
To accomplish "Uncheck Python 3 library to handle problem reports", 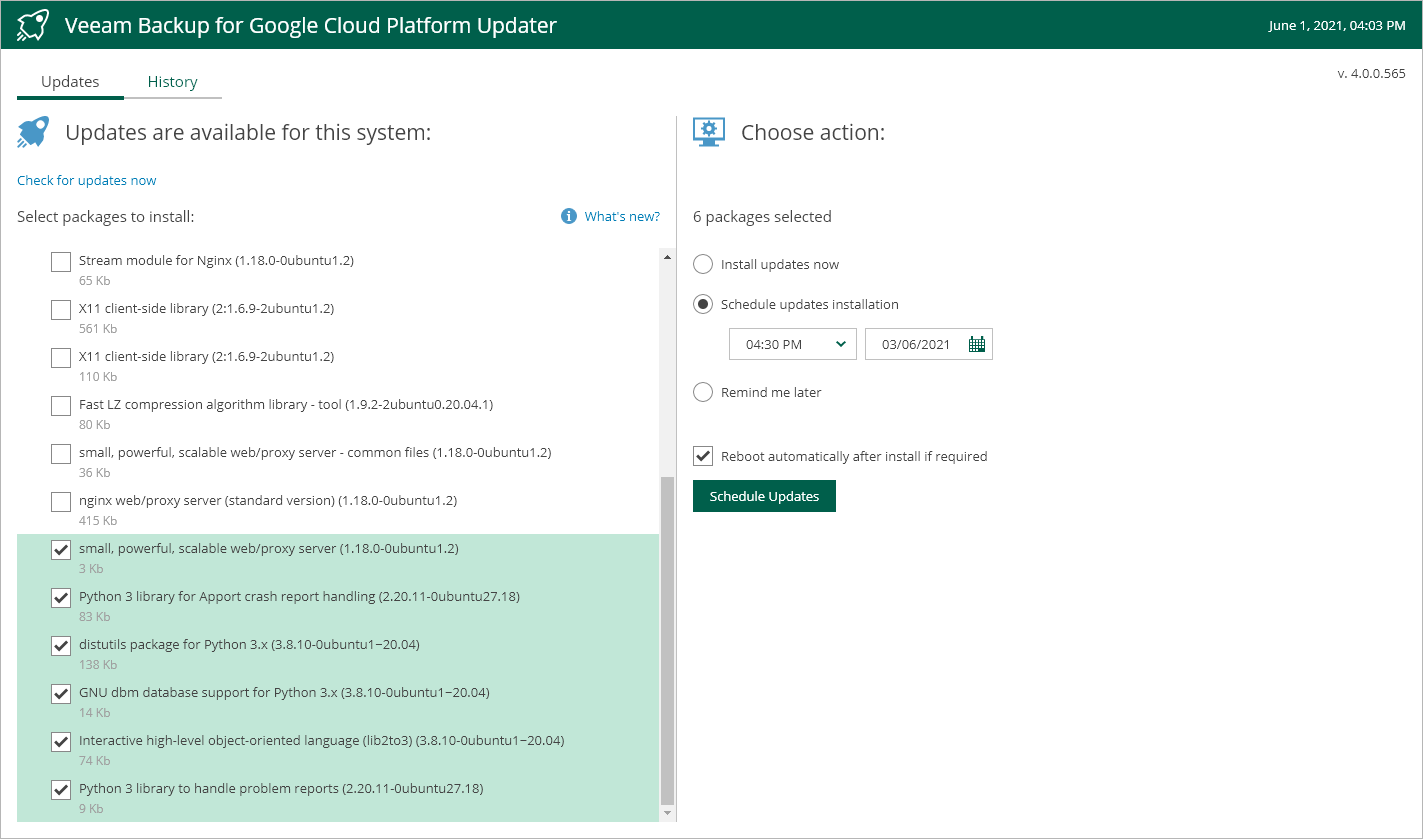I will (x=61, y=790).
